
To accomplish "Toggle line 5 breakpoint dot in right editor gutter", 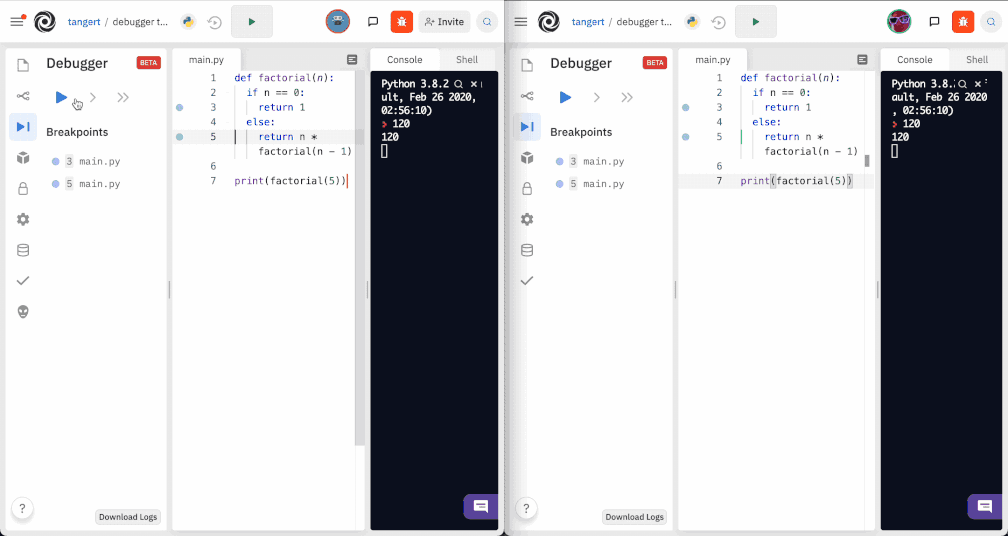I will pos(685,137).
